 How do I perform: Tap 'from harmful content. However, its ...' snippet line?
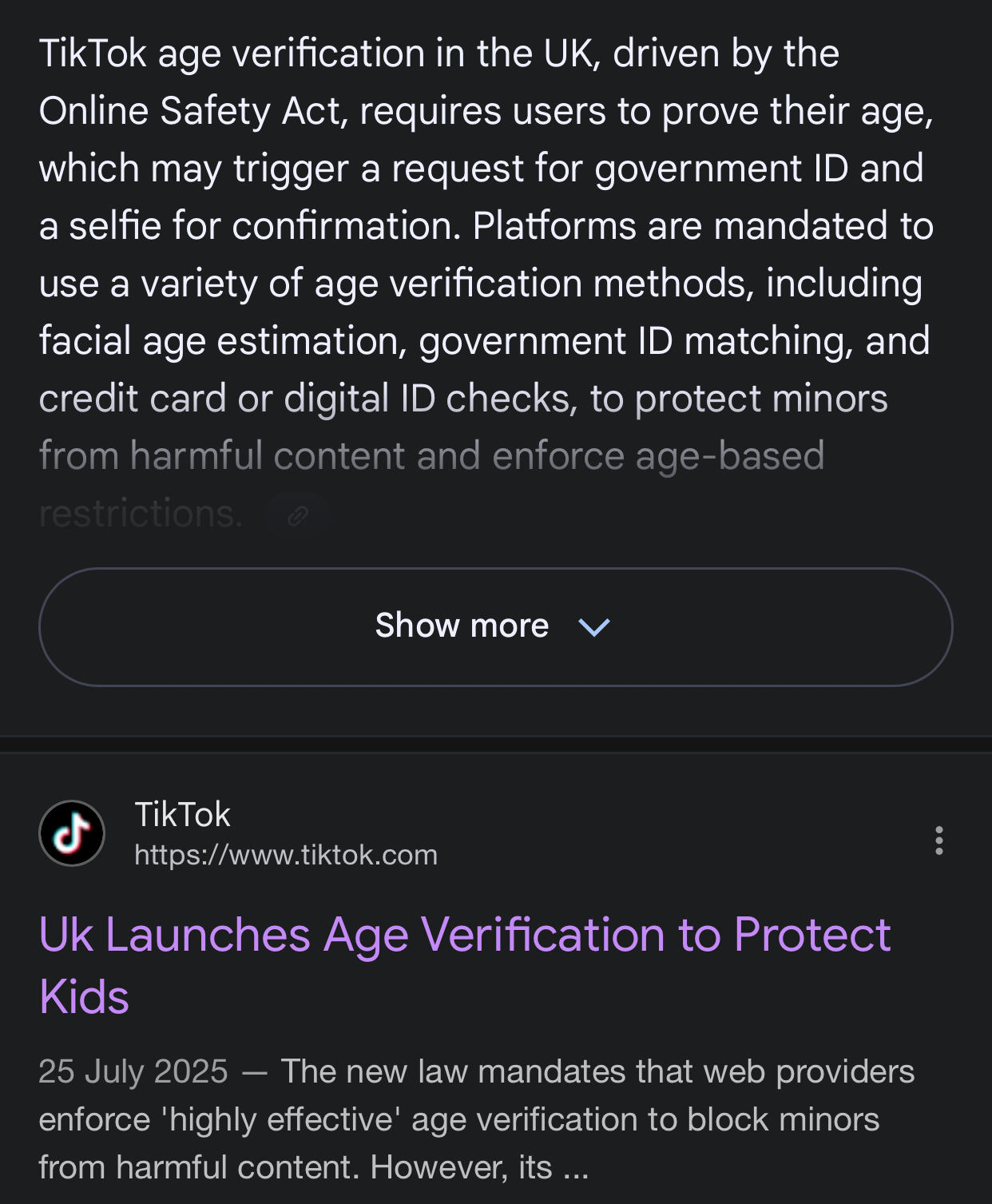pyautogui.click(x=313, y=1167)
